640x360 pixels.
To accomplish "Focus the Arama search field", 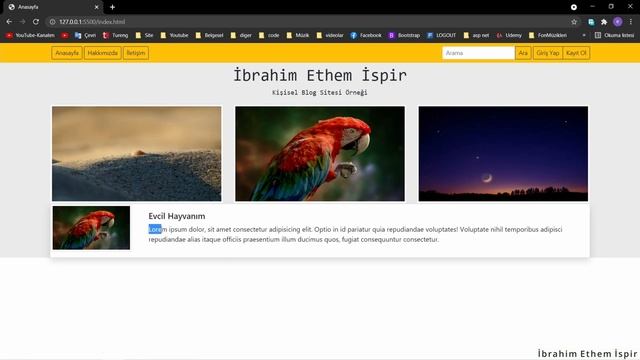I will pos(478,53).
